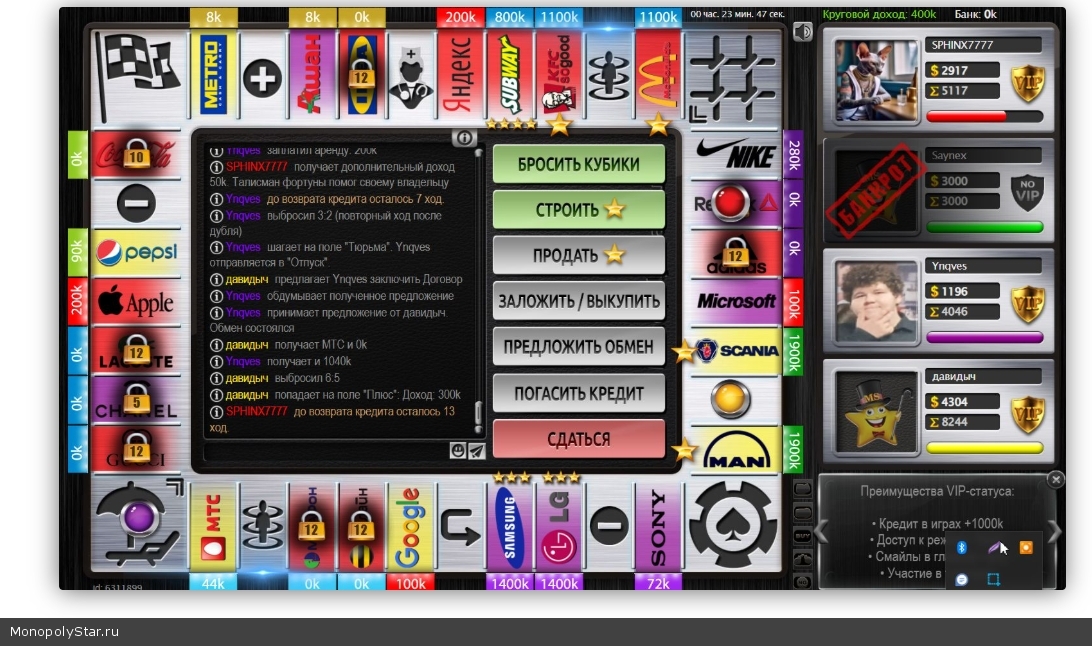Select the Samsung property cell
1092x646 pixels.
(x=510, y=527)
